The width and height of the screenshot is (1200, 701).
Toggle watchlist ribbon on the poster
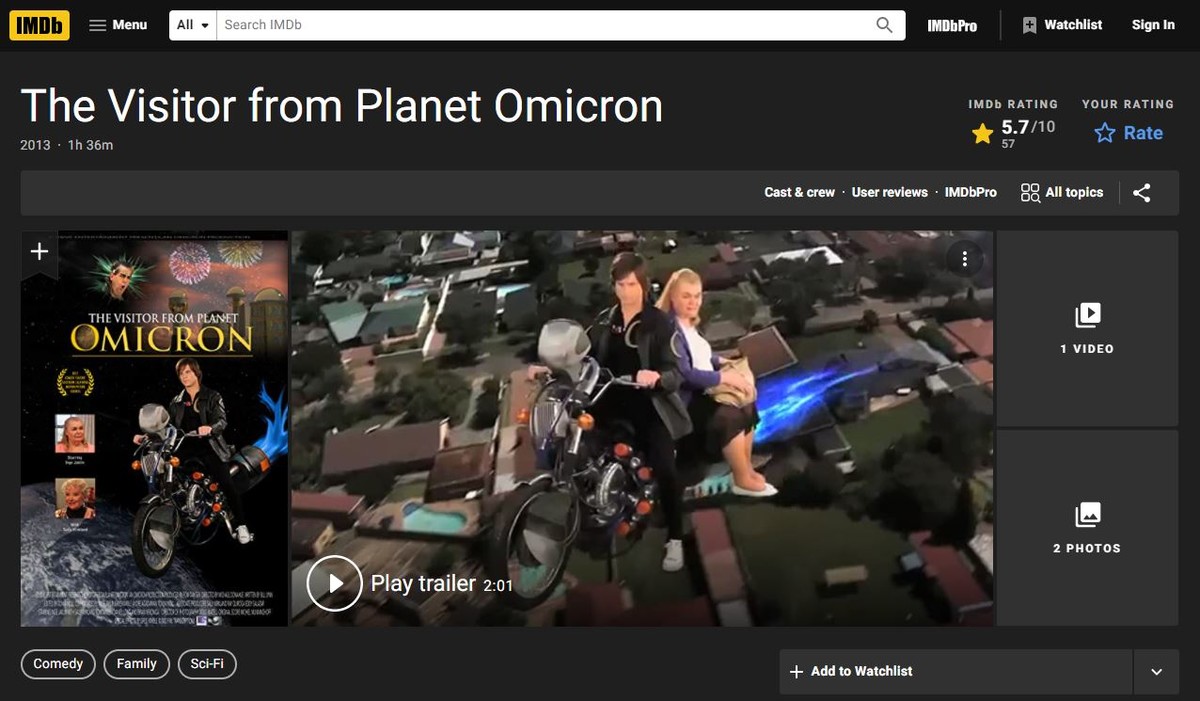pos(39,251)
